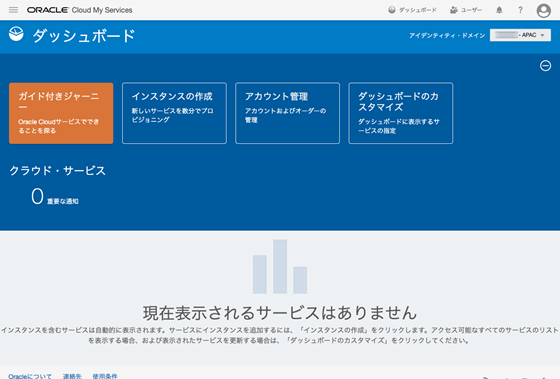Screen dimensions: 560x379
Task: Expand the アイデンティティ・ドメイン APAC dropdown
Action: click(x=520, y=35)
